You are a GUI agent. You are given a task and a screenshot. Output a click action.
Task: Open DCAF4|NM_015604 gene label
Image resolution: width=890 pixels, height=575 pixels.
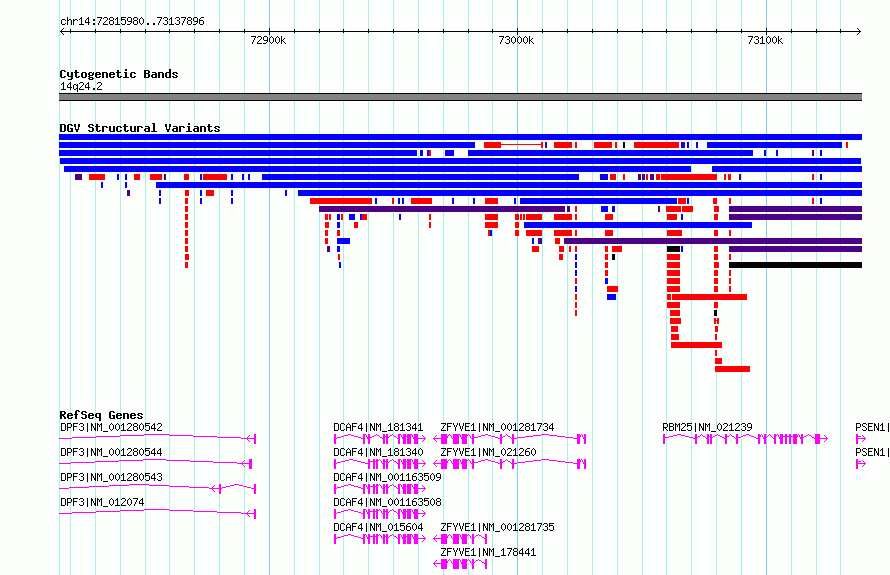378,527
